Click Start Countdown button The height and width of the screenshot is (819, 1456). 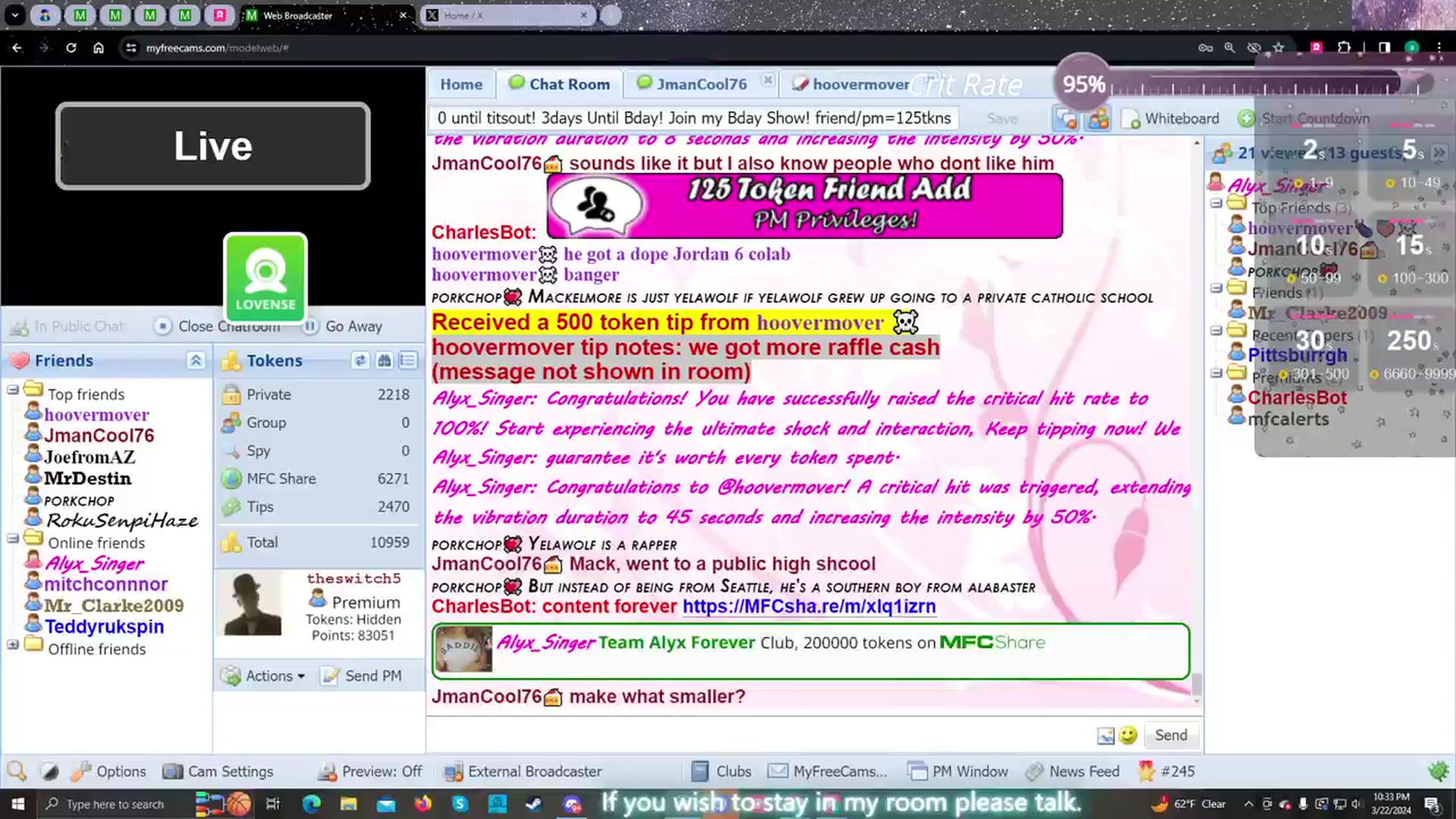[x=1304, y=118]
